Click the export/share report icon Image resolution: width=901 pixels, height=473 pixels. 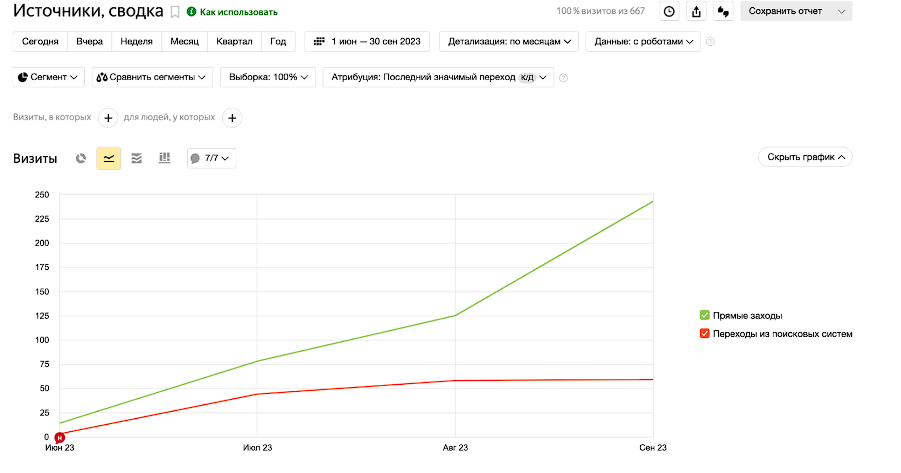click(x=697, y=12)
